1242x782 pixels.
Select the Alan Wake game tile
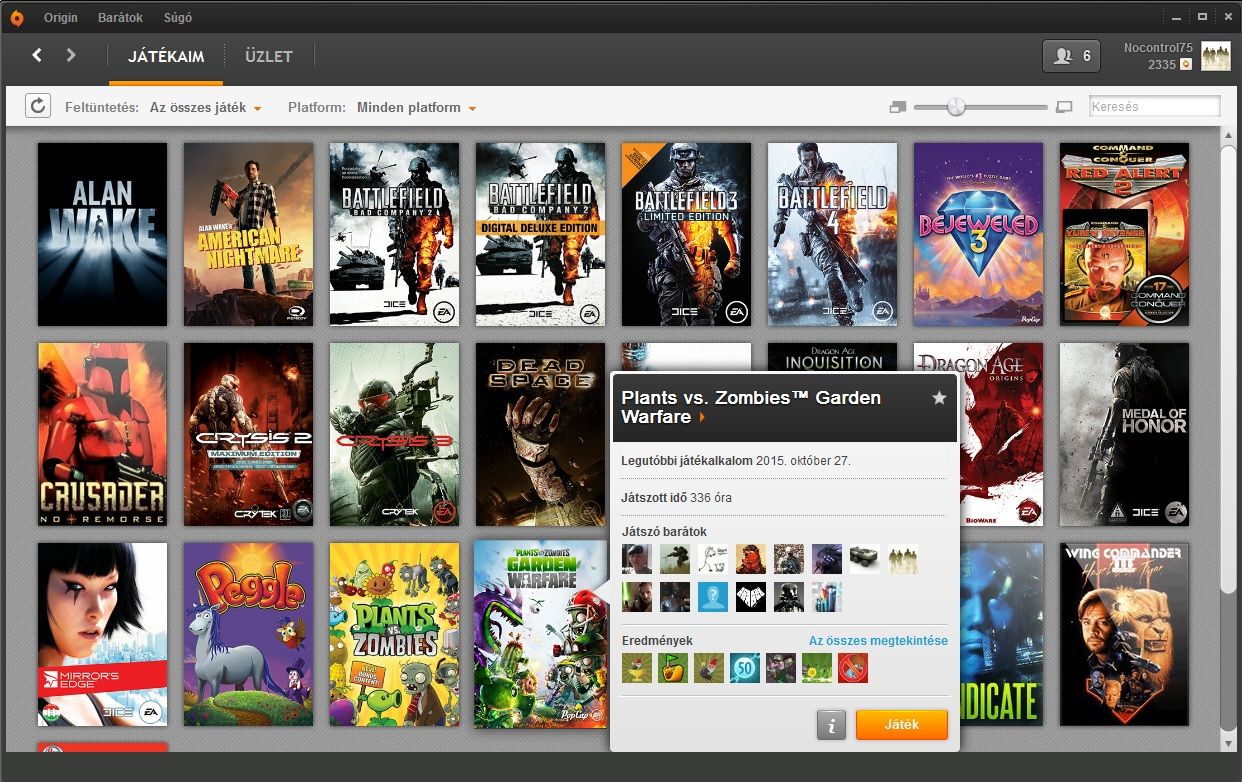(103, 234)
